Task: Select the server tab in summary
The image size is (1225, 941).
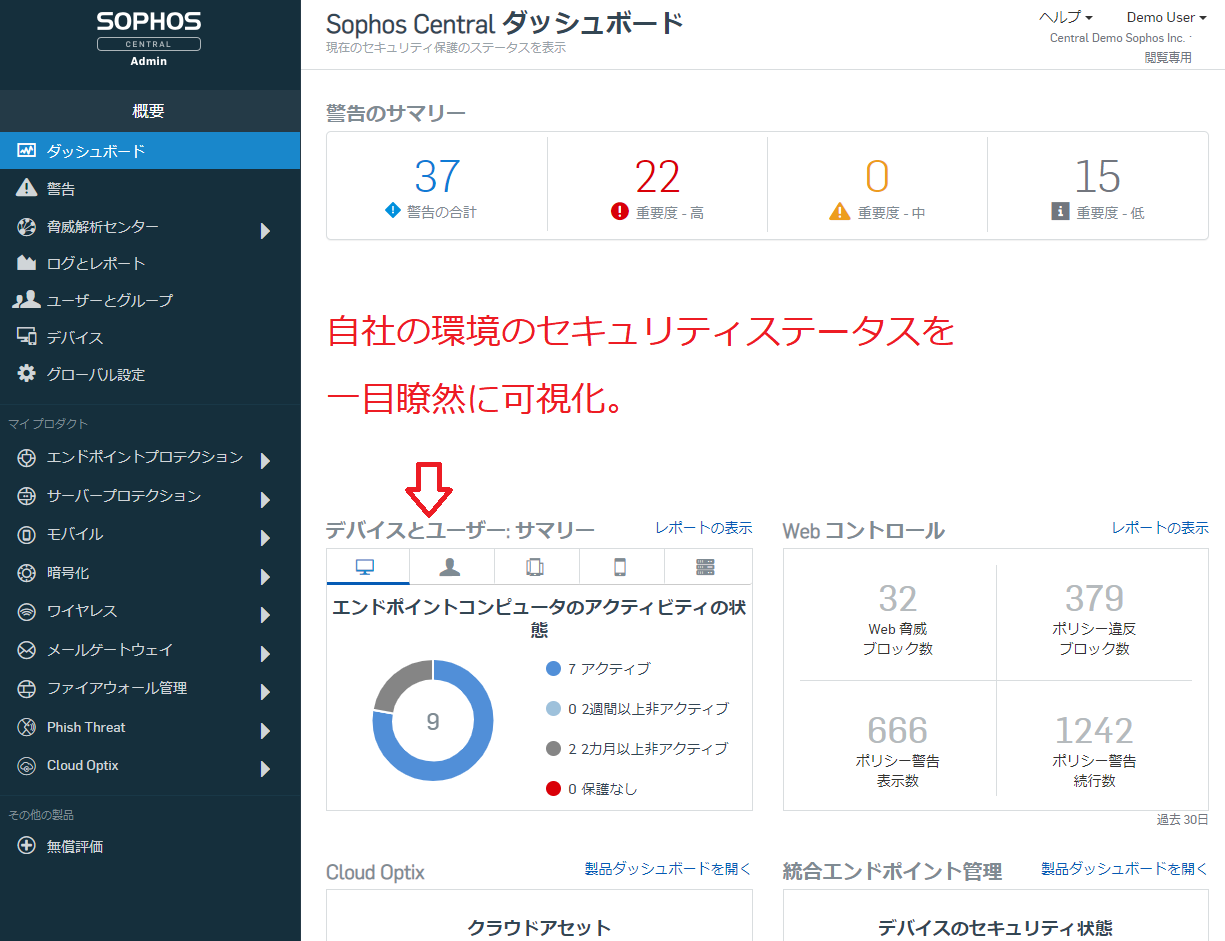Action: [707, 567]
